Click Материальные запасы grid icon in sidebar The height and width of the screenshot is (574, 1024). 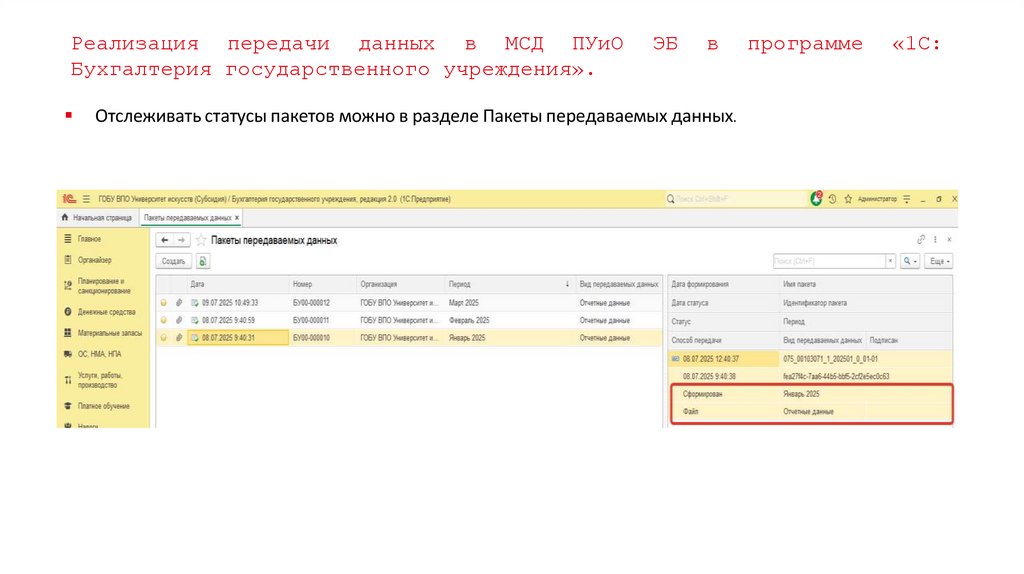pyautogui.click(x=68, y=333)
